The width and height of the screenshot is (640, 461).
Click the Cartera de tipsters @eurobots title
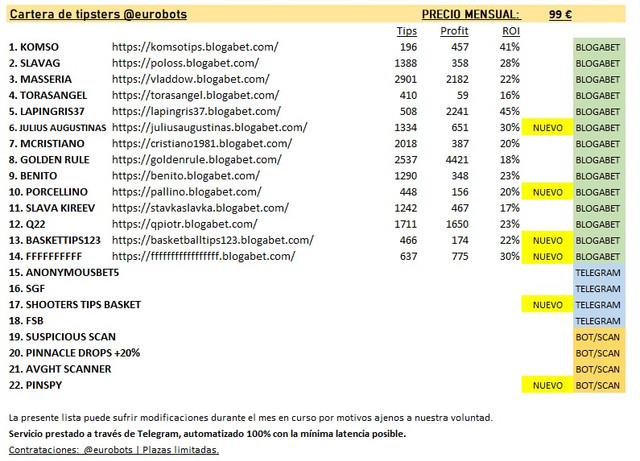click(x=98, y=14)
